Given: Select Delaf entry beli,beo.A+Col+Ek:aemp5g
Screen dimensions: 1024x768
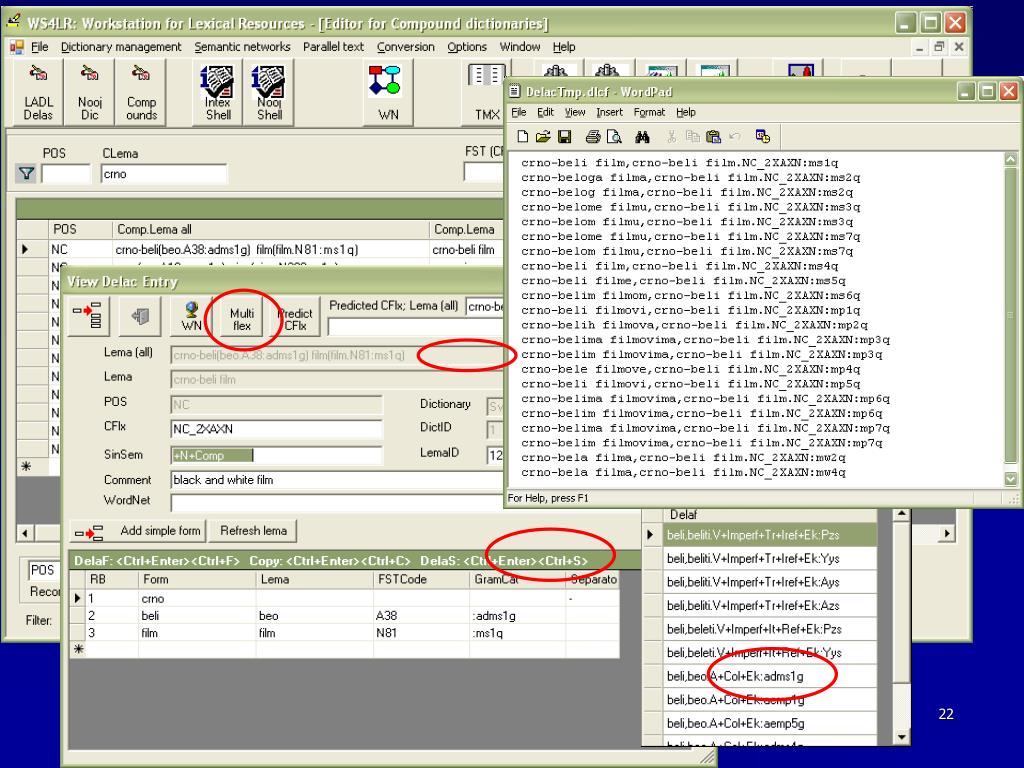Looking at the screenshot, I should (769, 724).
